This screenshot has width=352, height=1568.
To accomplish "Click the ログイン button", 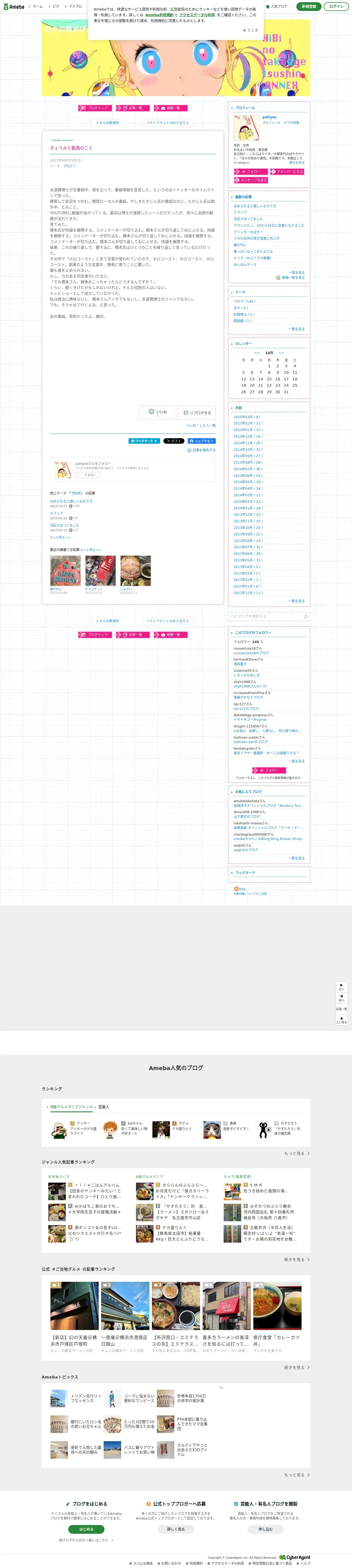I will pos(336,7).
